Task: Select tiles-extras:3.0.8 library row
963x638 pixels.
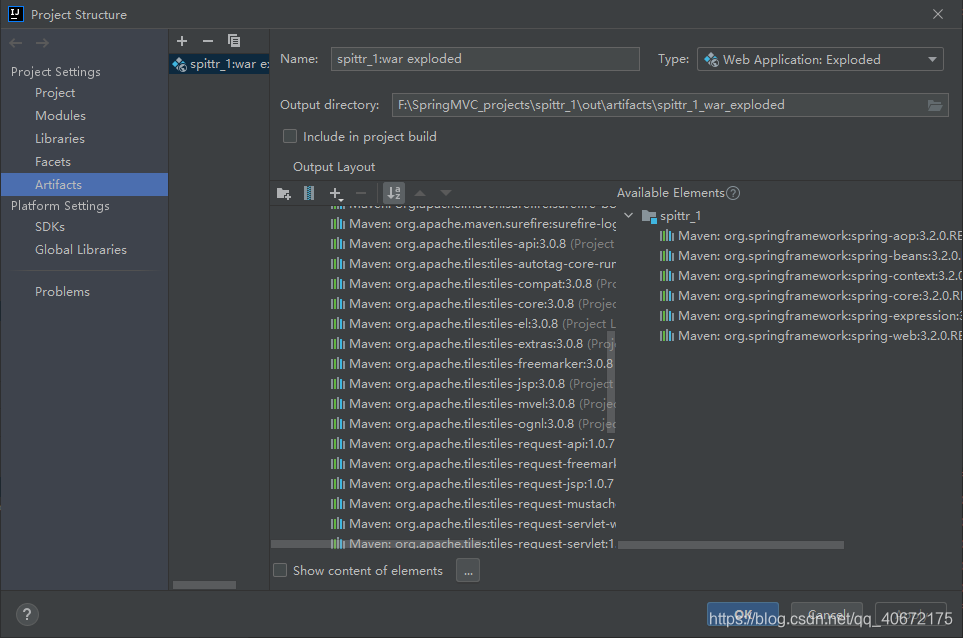Action: point(473,344)
